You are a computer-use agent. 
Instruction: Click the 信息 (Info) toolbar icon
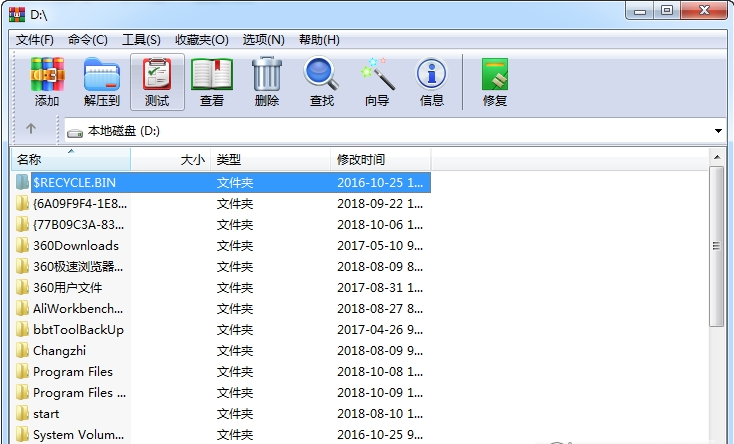[432, 74]
